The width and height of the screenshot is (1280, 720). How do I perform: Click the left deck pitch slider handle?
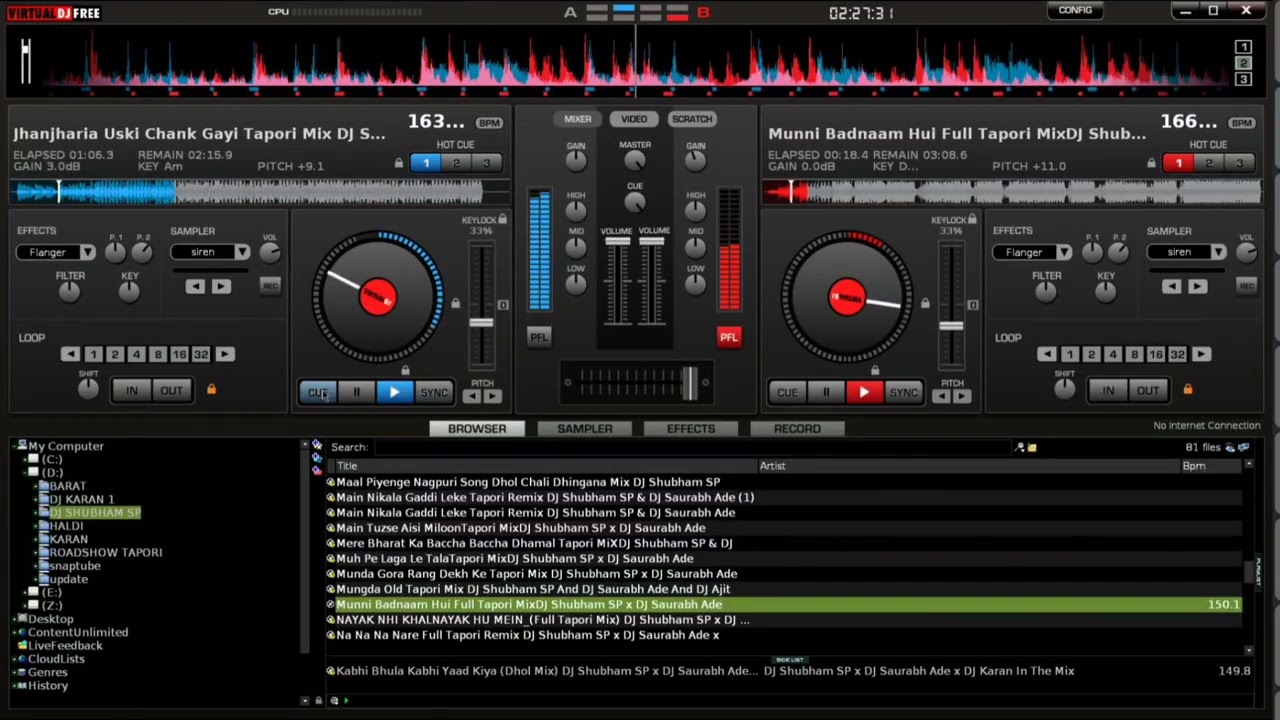481,323
